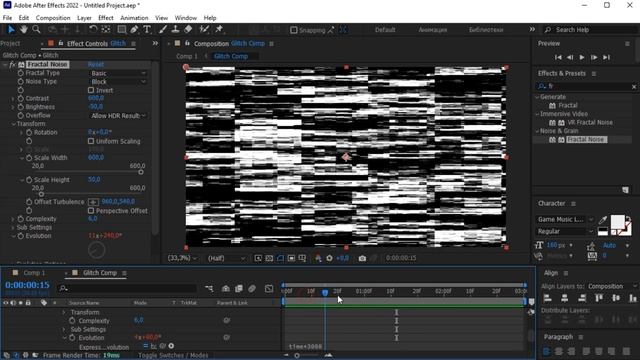Click the Scale Width slider handle

click(x=141, y=172)
